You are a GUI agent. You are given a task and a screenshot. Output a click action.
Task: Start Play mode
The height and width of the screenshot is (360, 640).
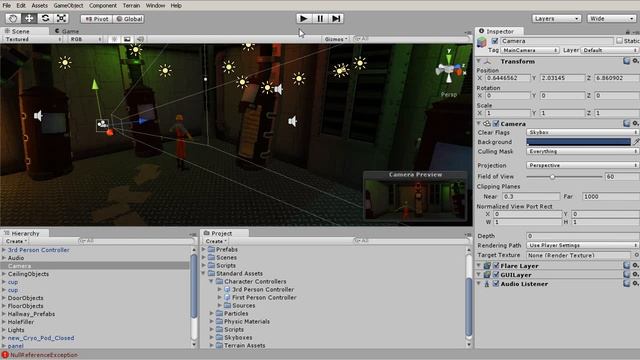304,18
